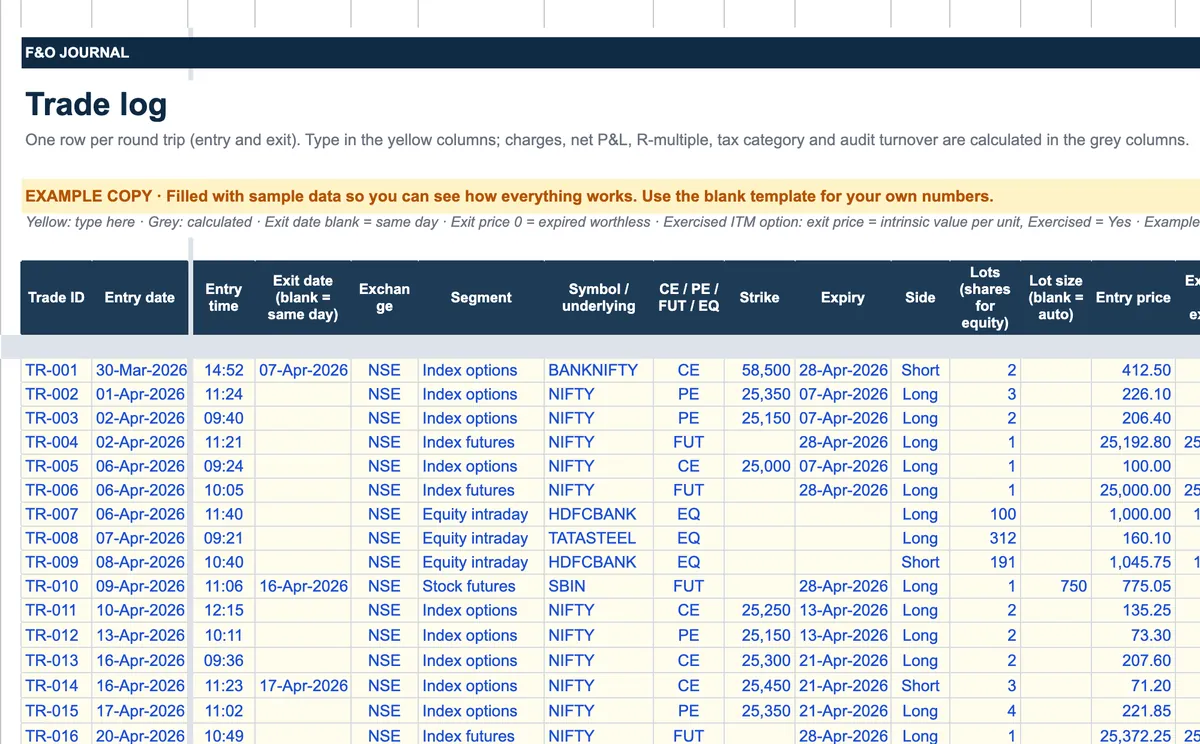The image size is (1200, 744).
Task: Select entry time 11:40 cell
Action: 223,514
